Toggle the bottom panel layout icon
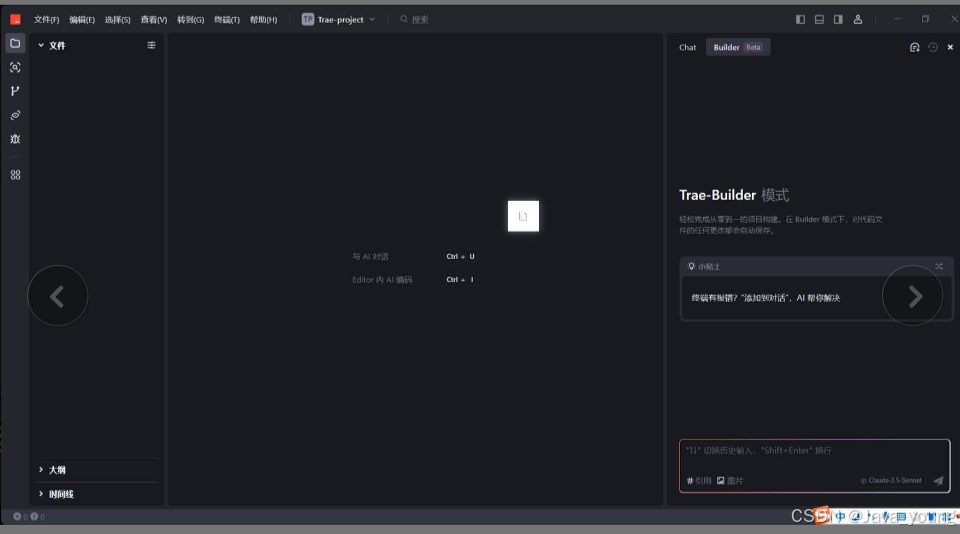960x534 pixels. 819,20
